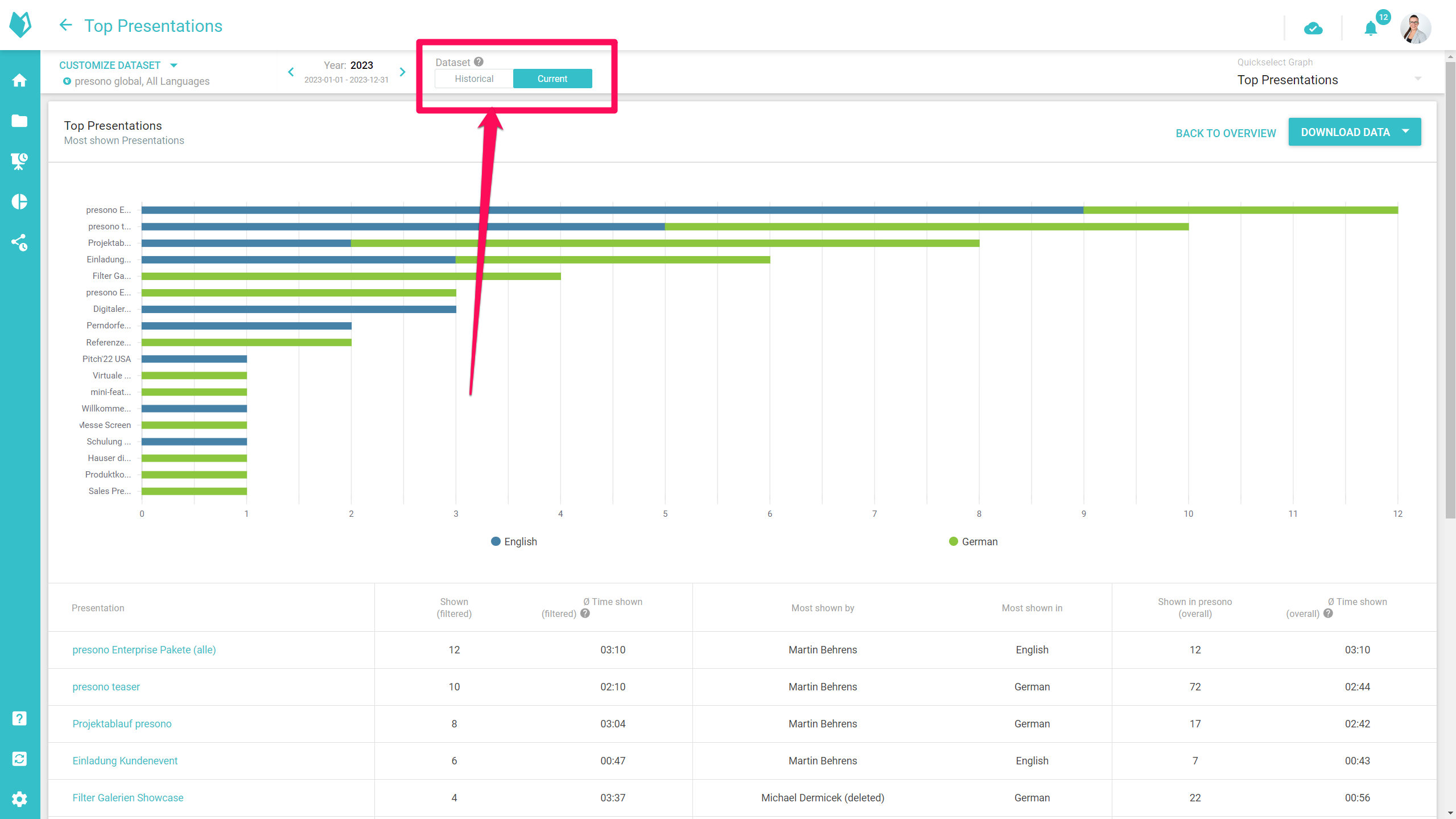
Task: Toggle German series in chart legend
Action: tap(974, 542)
